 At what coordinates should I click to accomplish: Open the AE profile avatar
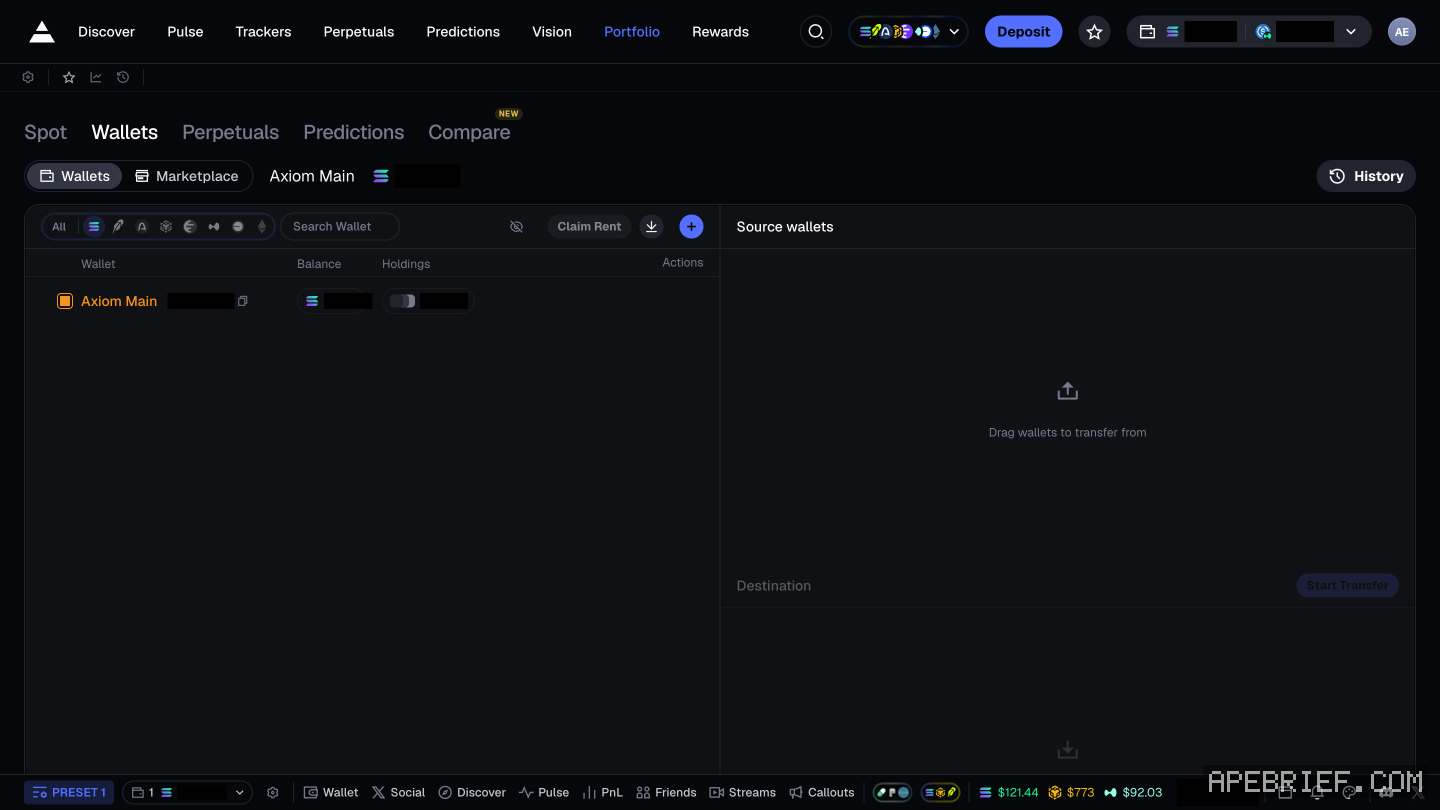click(1402, 32)
